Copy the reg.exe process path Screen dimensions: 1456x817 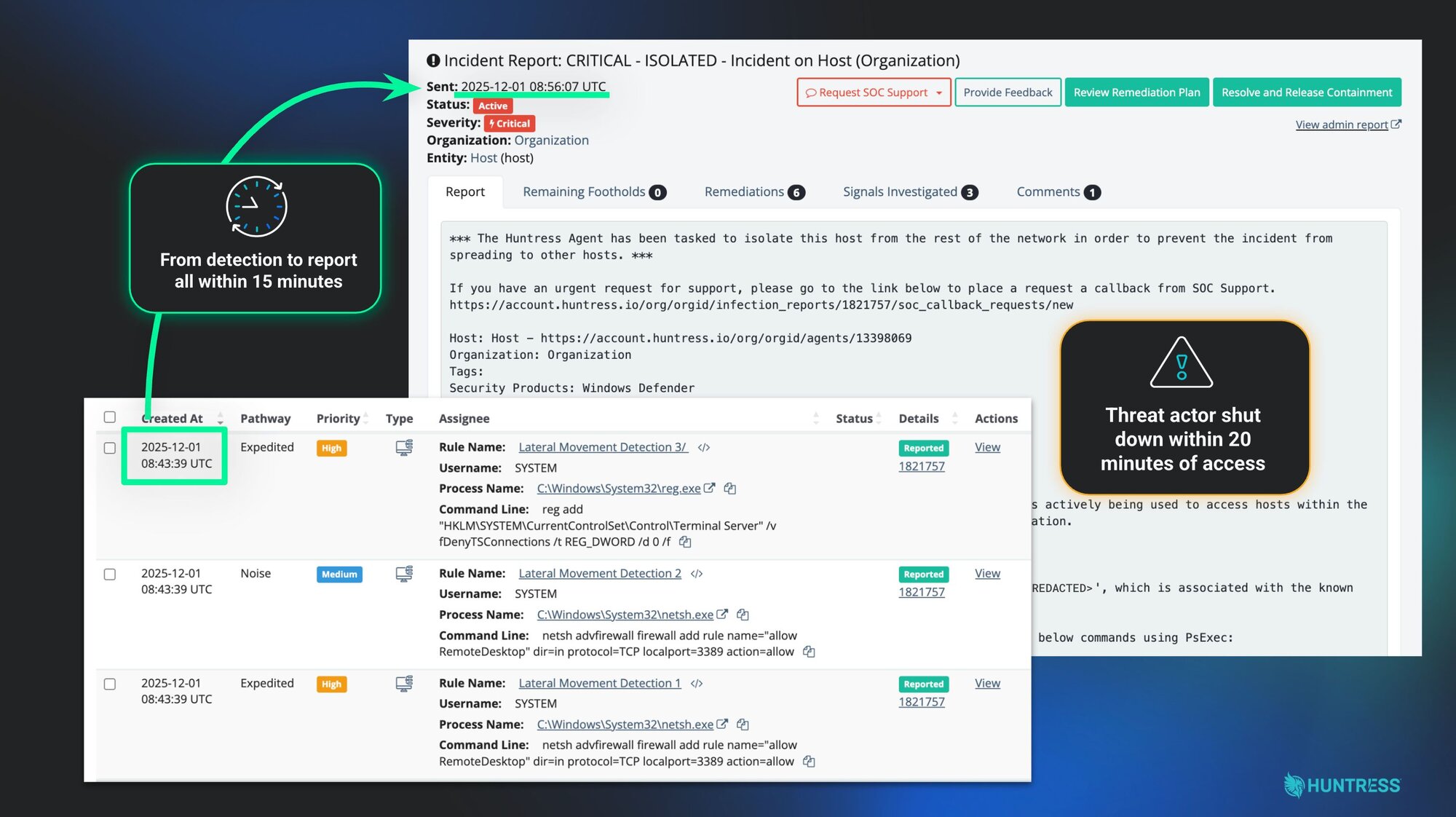[729, 489]
